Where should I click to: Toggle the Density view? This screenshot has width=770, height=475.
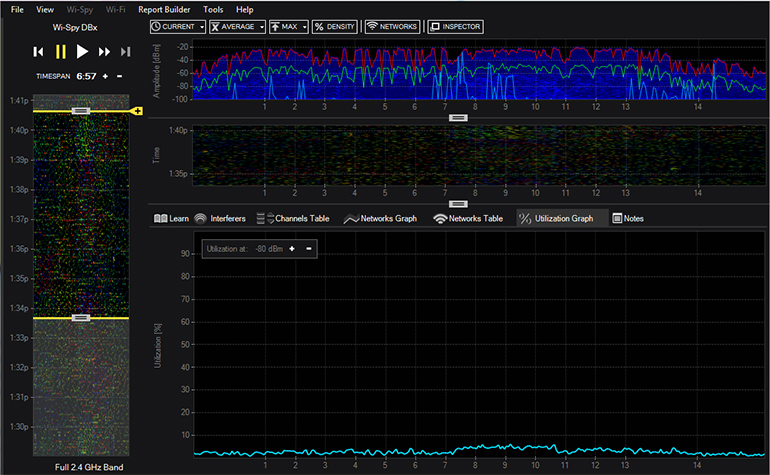pos(334,27)
